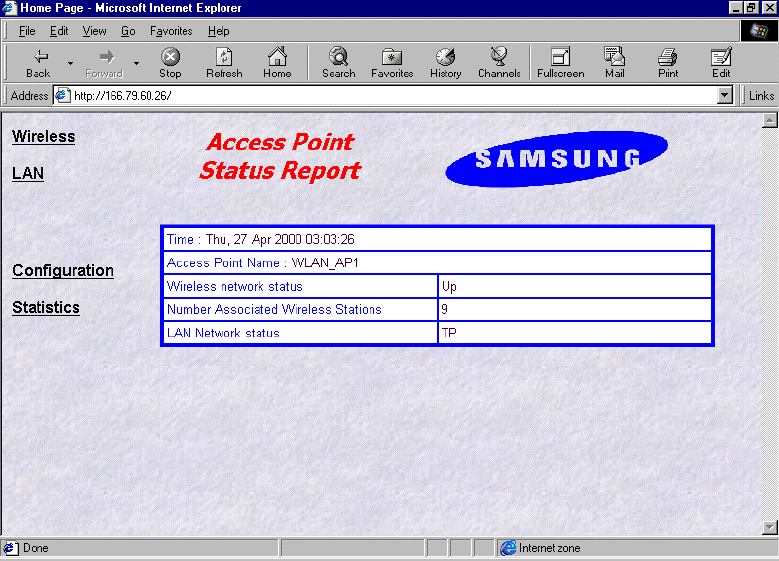This screenshot has height=561, width=779.
Task: Follow the Wireless link
Action: click(44, 137)
